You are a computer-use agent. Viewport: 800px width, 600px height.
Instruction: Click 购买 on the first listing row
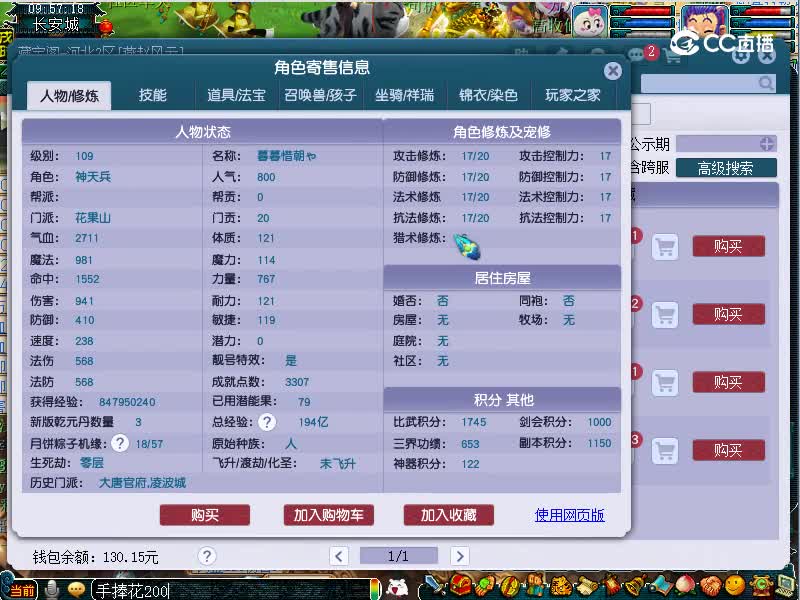tap(728, 246)
